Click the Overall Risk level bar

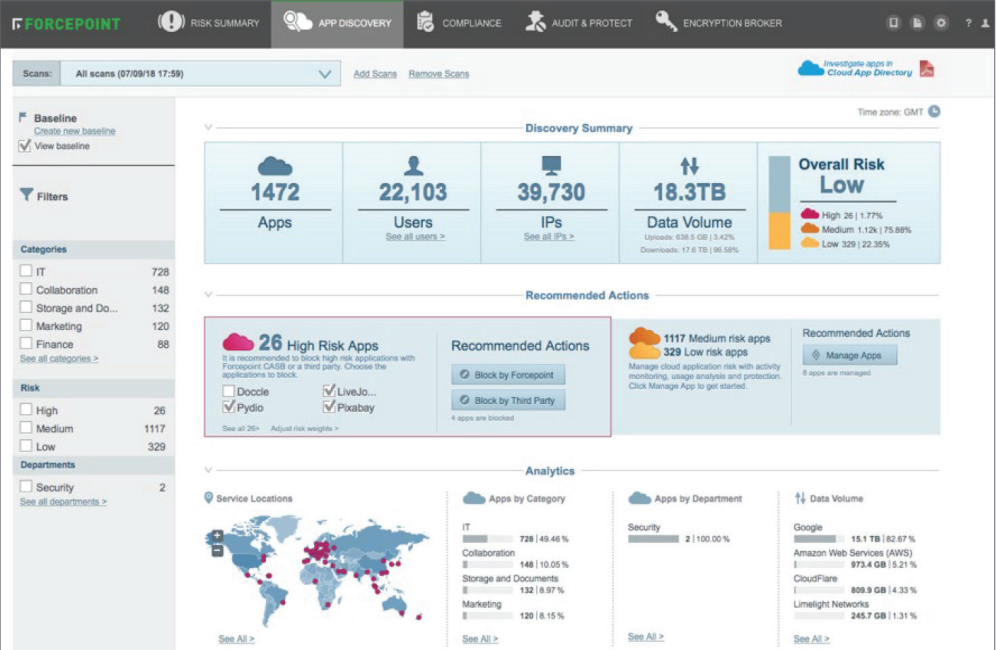[x=779, y=202]
